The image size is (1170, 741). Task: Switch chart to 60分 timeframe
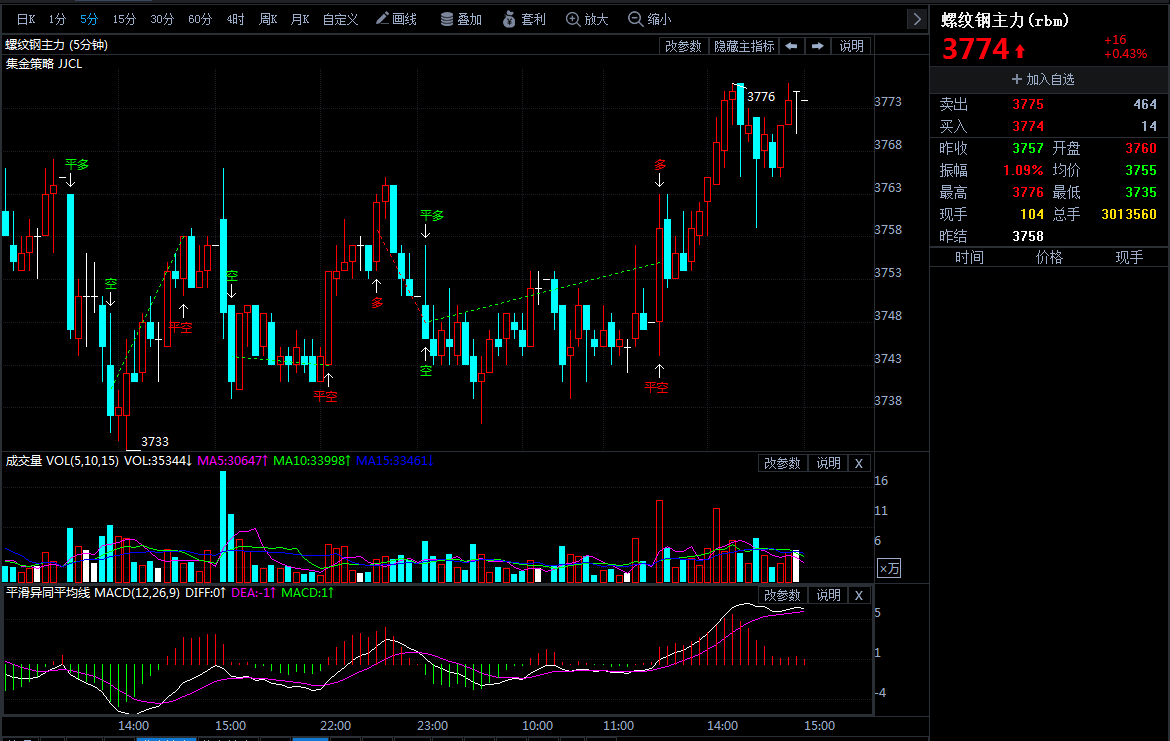click(199, 19)
